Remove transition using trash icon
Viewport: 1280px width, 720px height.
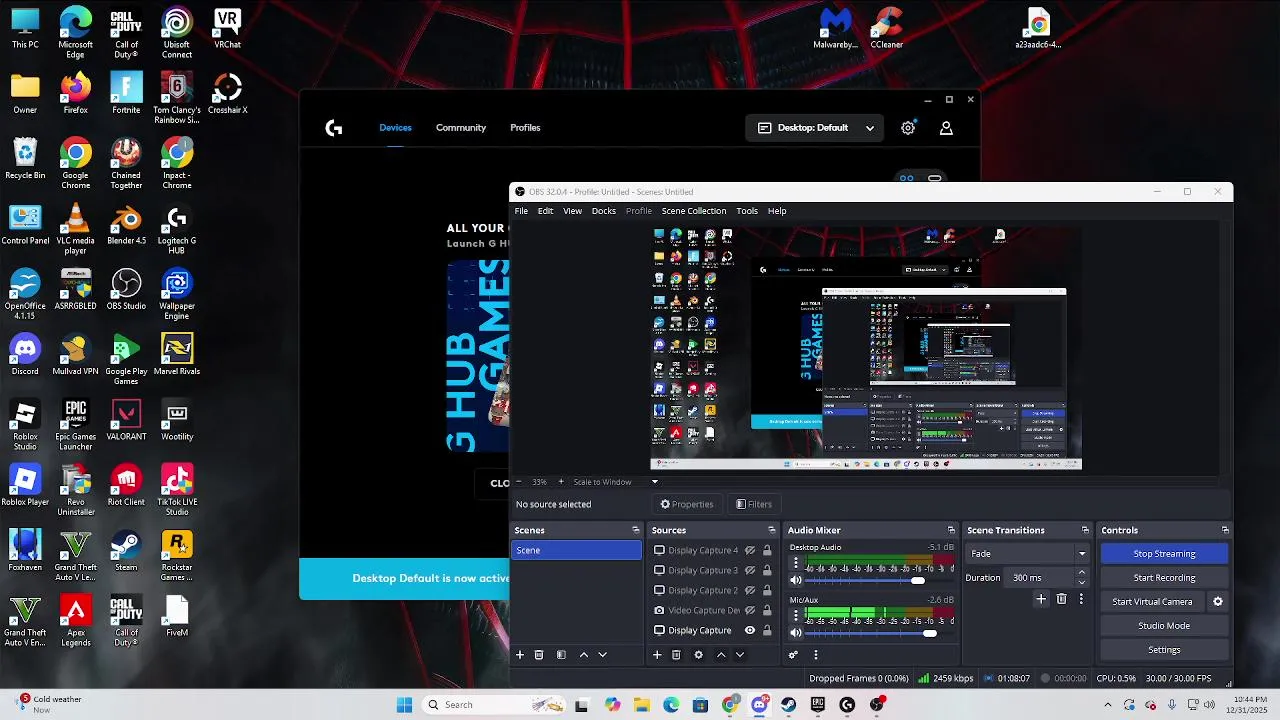click(x=1061, y=599)
